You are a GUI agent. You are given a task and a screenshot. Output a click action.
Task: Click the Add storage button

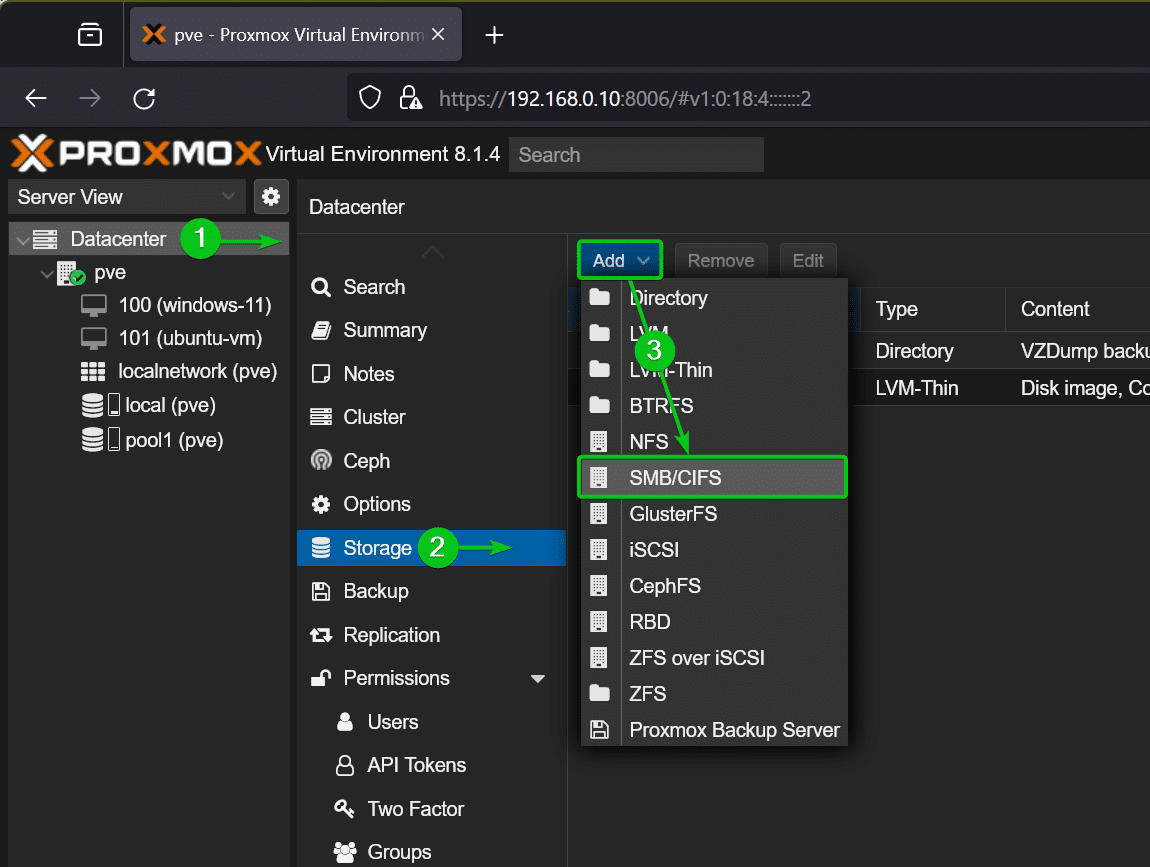[x=620, y=260]
